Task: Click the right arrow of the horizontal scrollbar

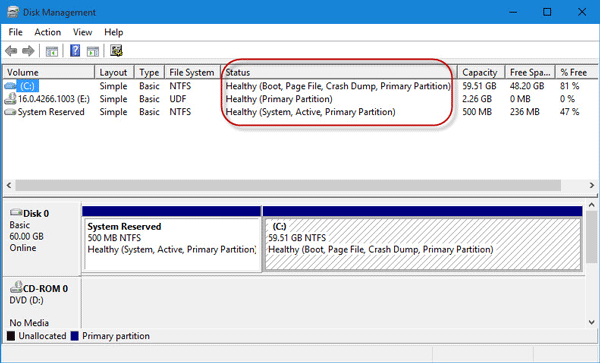Action: click(x=592, y=185)
